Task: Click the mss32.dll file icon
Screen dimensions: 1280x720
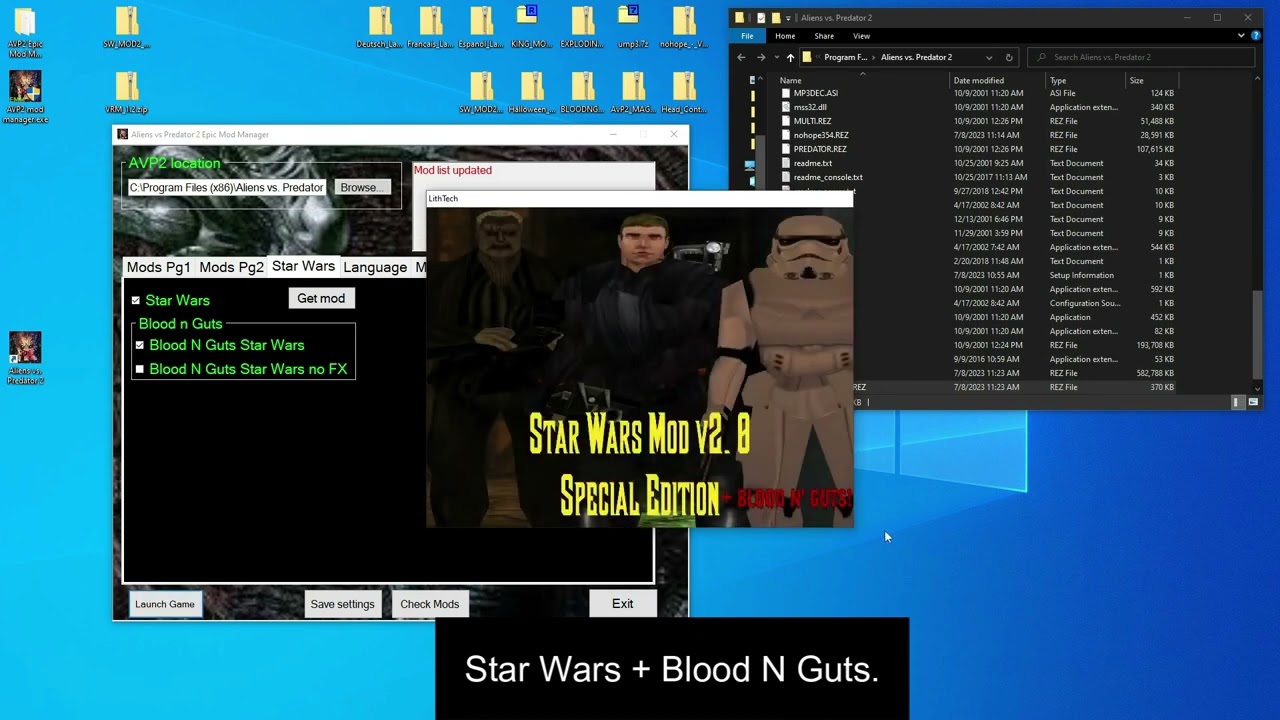Action: pyautogui.click(x=786, y=107)
